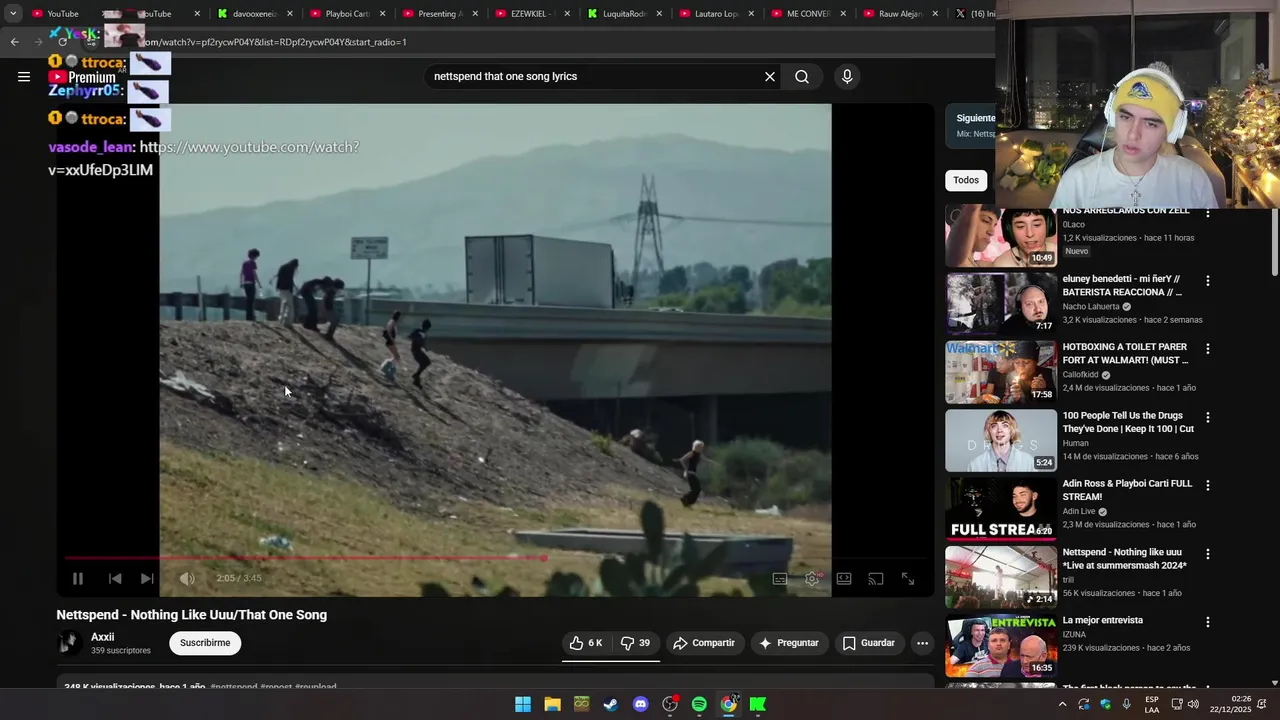Open 'La mejor entrevista' video title
The height and width of the screenshot is (720, 1280).
pos(1102,620)
